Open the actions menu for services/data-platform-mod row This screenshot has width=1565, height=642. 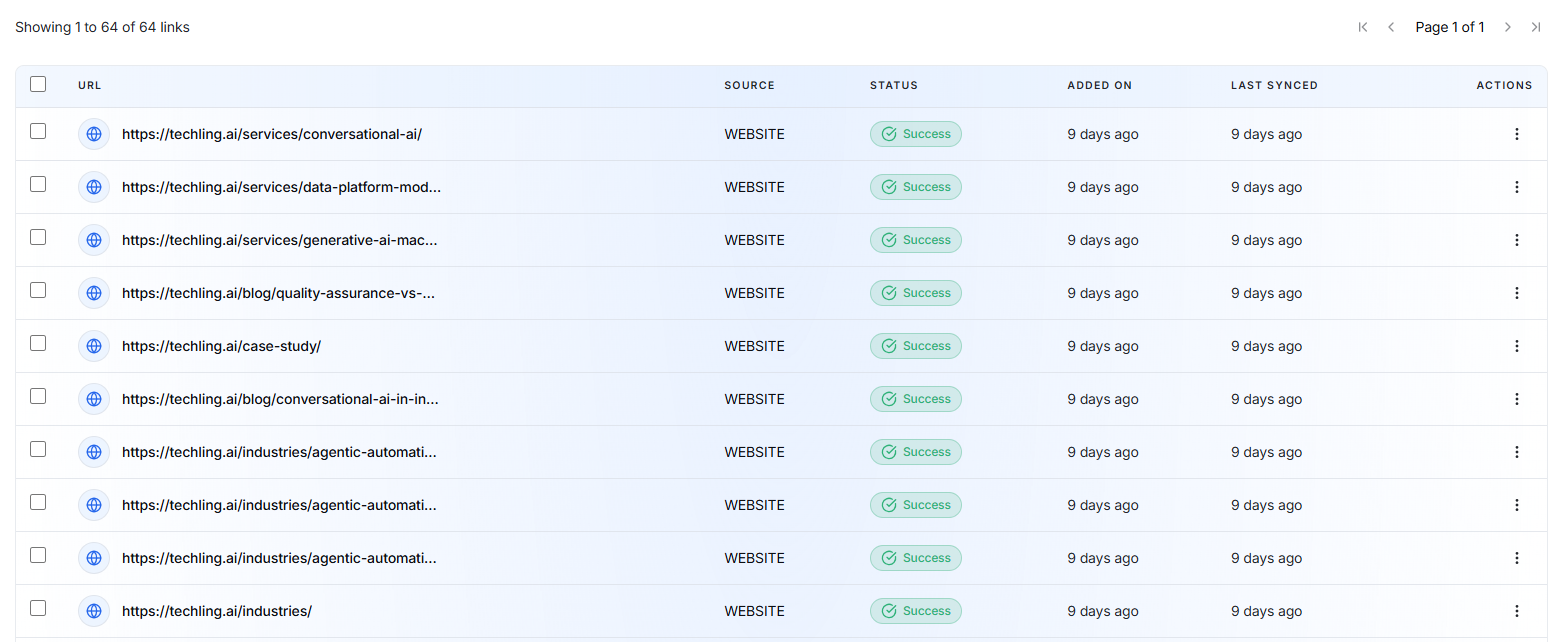click(x=1517, y=187)
